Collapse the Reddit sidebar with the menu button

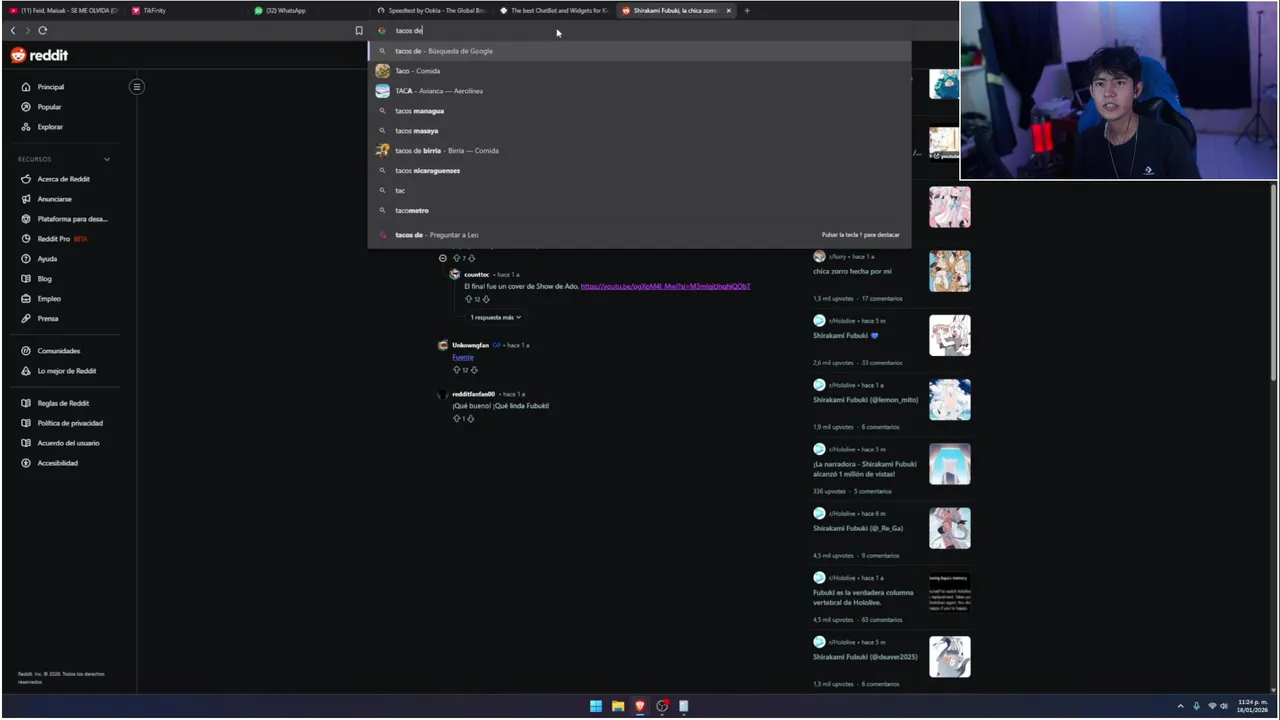tap(137, 86)
